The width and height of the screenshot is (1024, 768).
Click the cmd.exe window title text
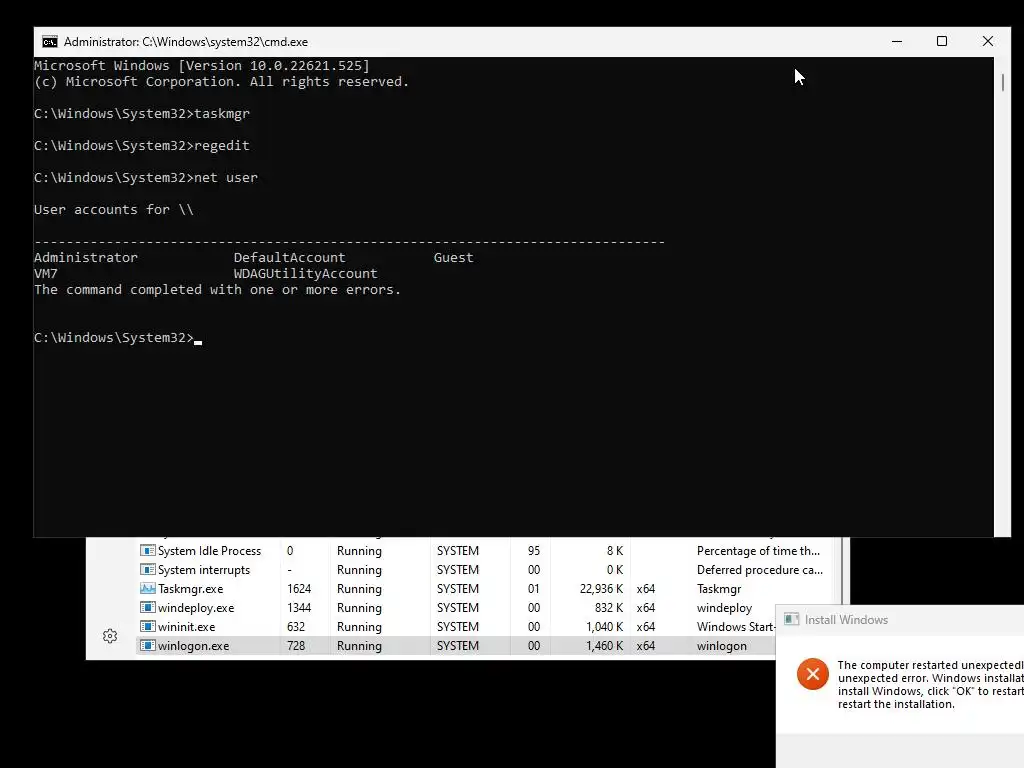185,42
